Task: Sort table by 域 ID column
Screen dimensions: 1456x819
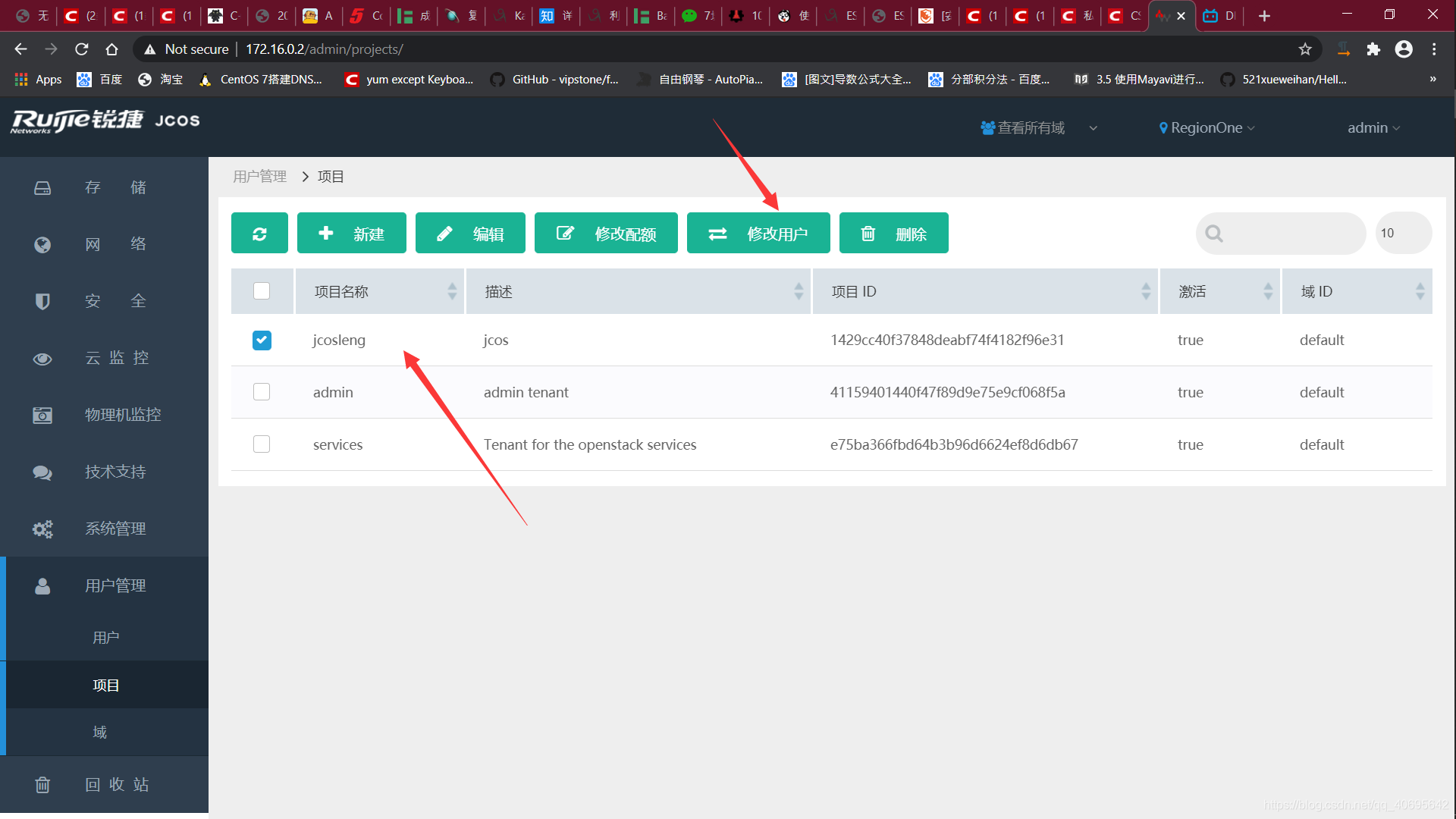Action: [x=1357, y=291]
